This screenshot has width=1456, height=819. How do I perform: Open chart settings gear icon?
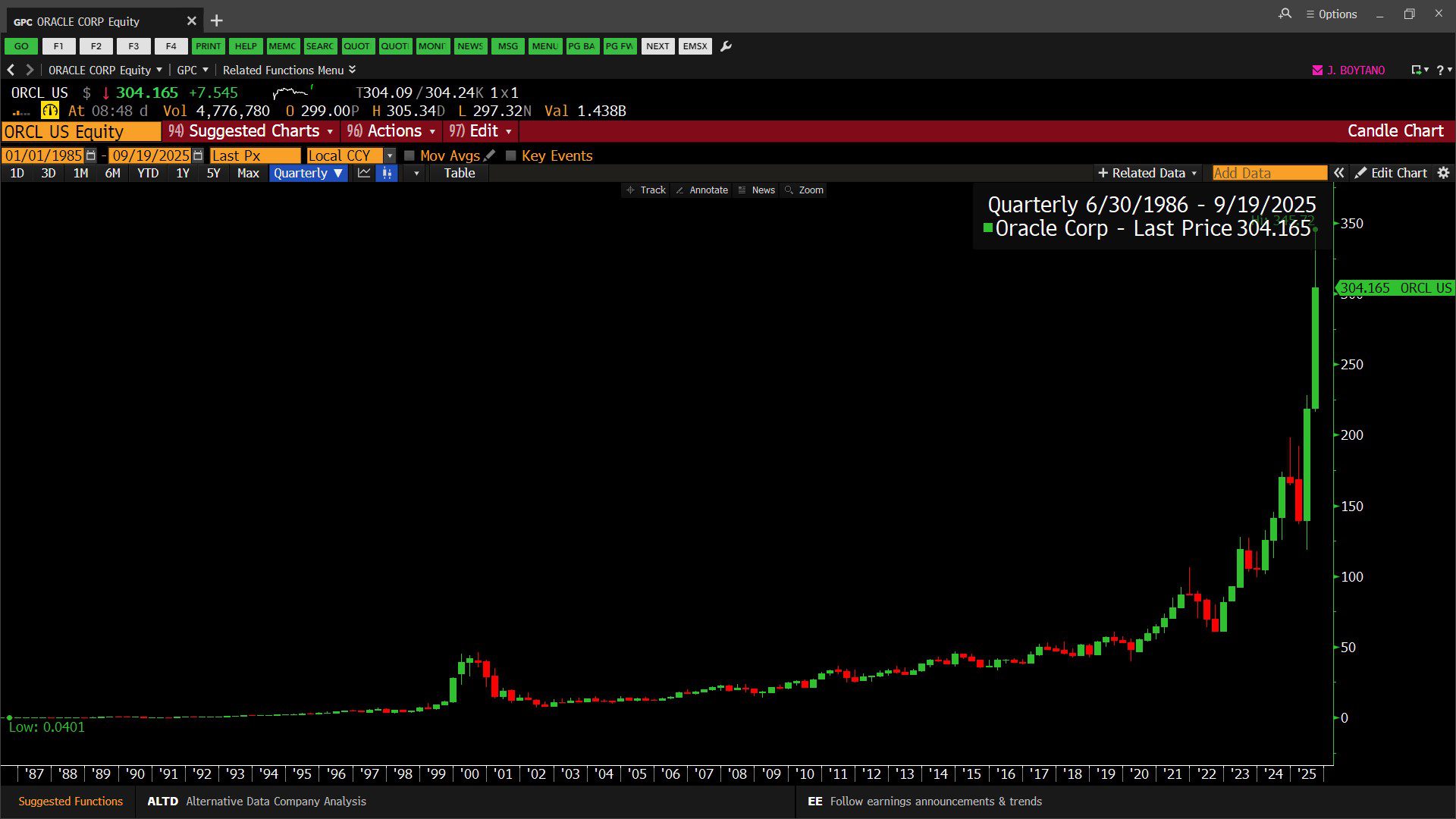(x=1443, y=173)
